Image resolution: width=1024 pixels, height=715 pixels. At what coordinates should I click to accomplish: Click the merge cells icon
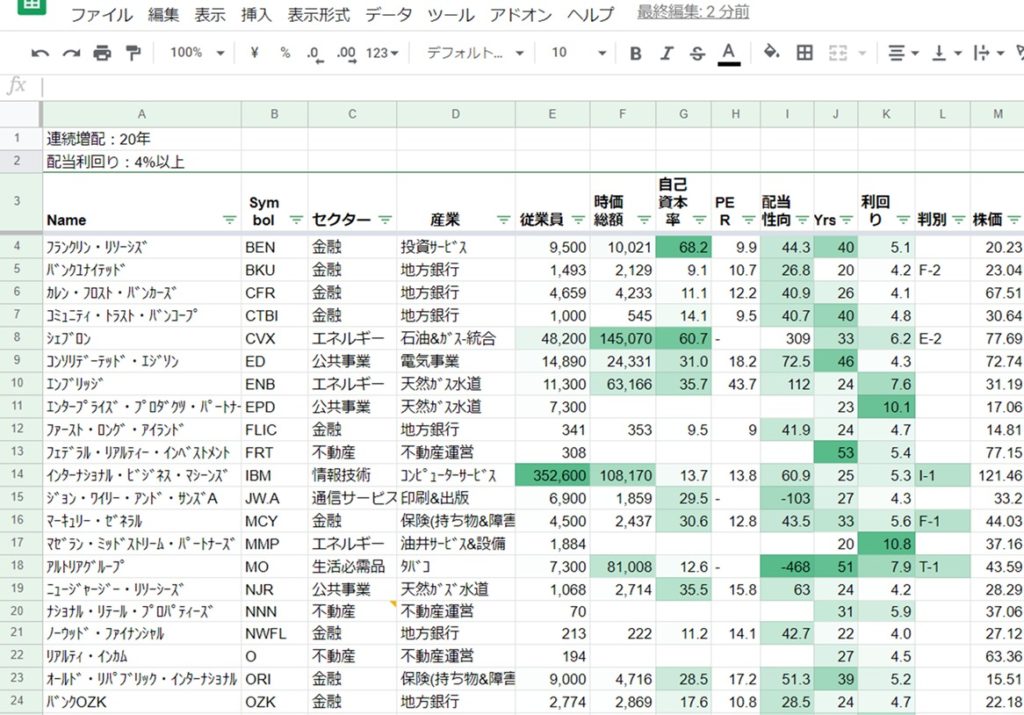(838, 53)
